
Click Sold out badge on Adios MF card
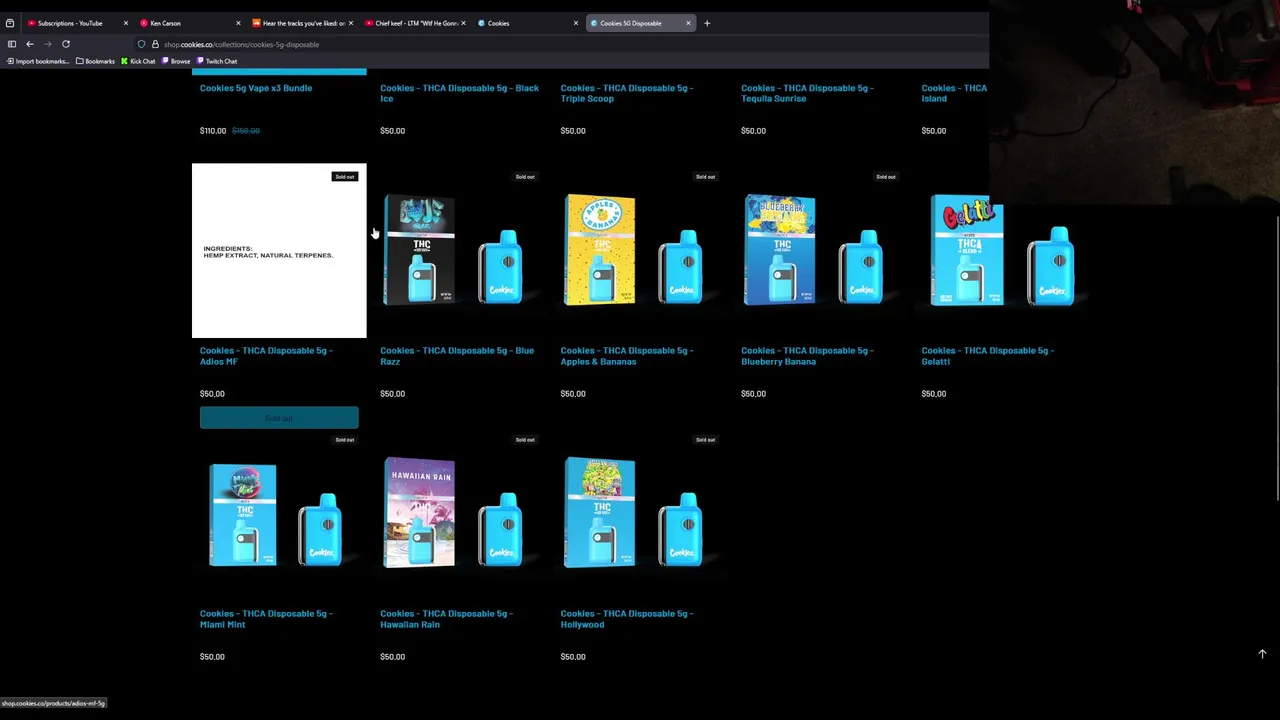click(345, 177)
